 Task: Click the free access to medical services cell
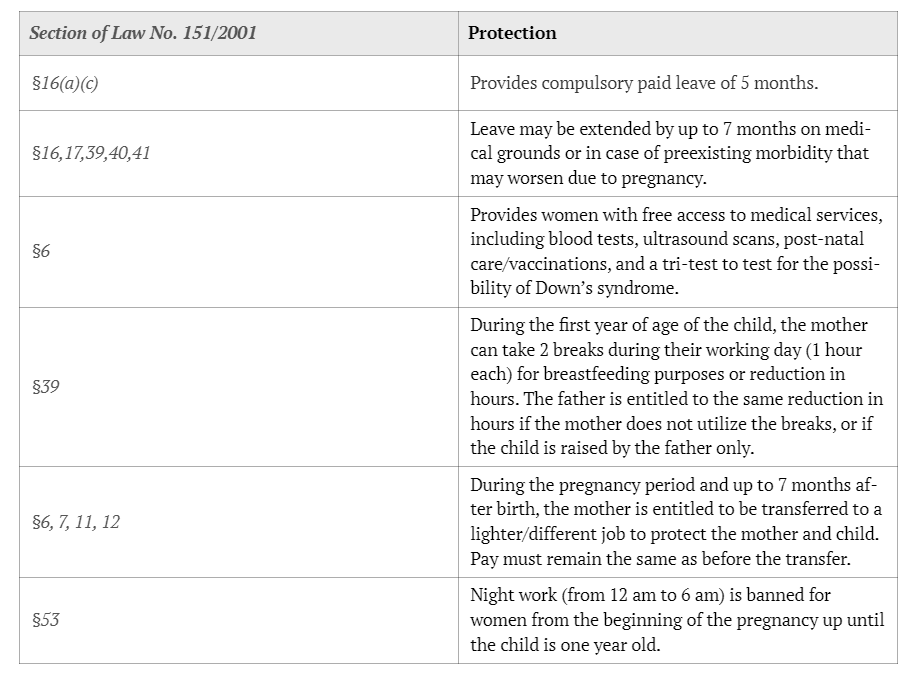(677, 251)
